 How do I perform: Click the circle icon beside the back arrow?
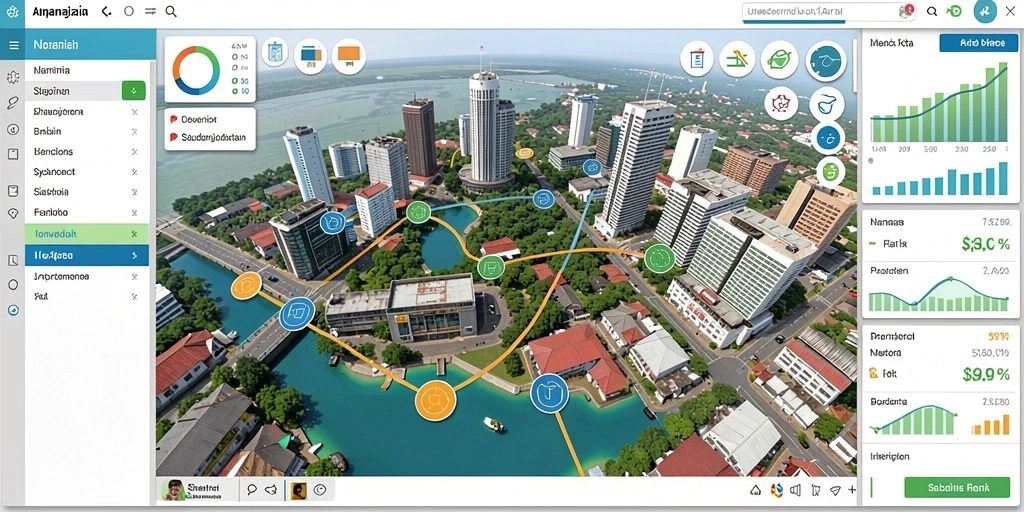pos(129,12)
